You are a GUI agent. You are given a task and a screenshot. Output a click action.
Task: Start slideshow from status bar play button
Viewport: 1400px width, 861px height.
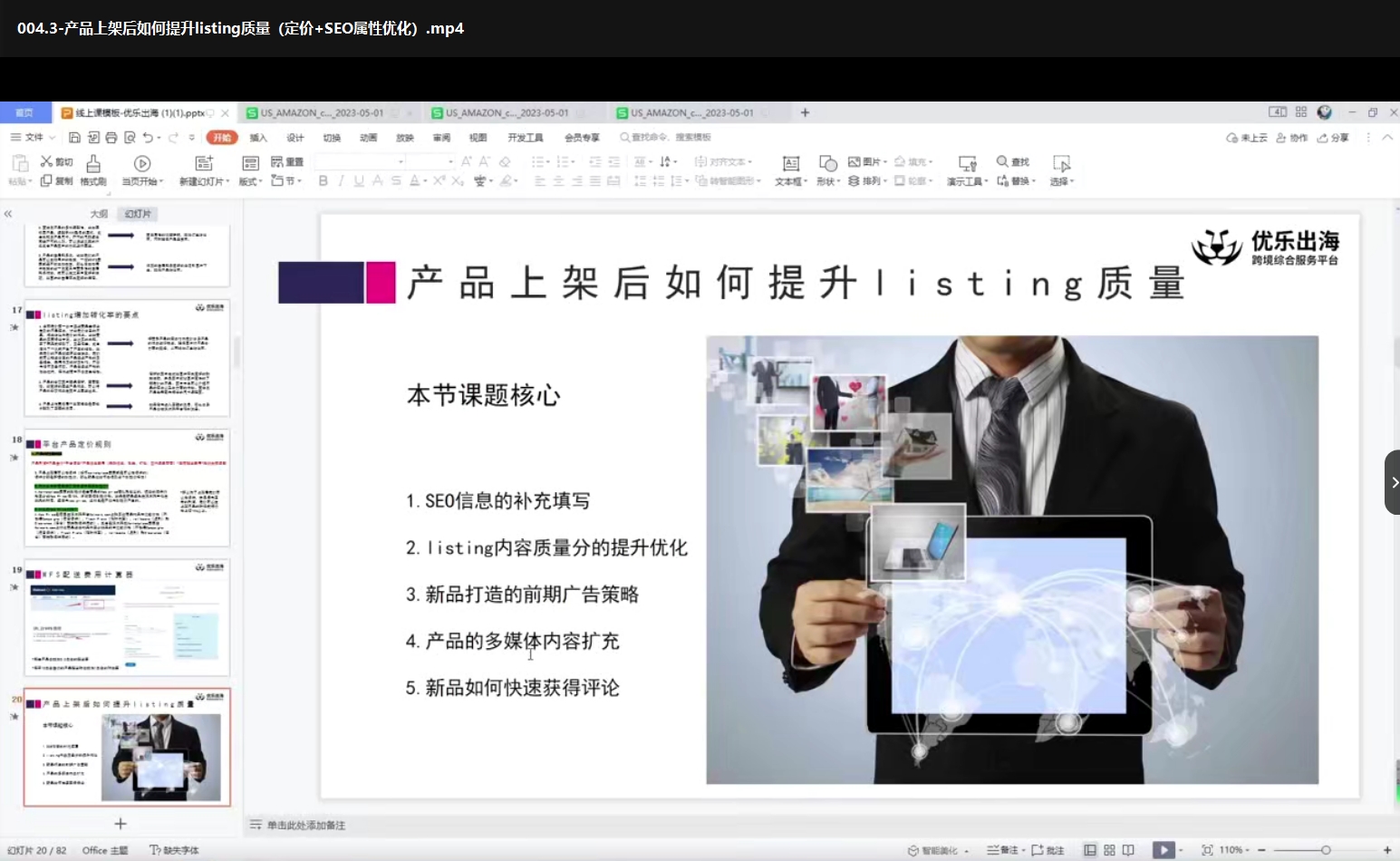point(1163,850)
